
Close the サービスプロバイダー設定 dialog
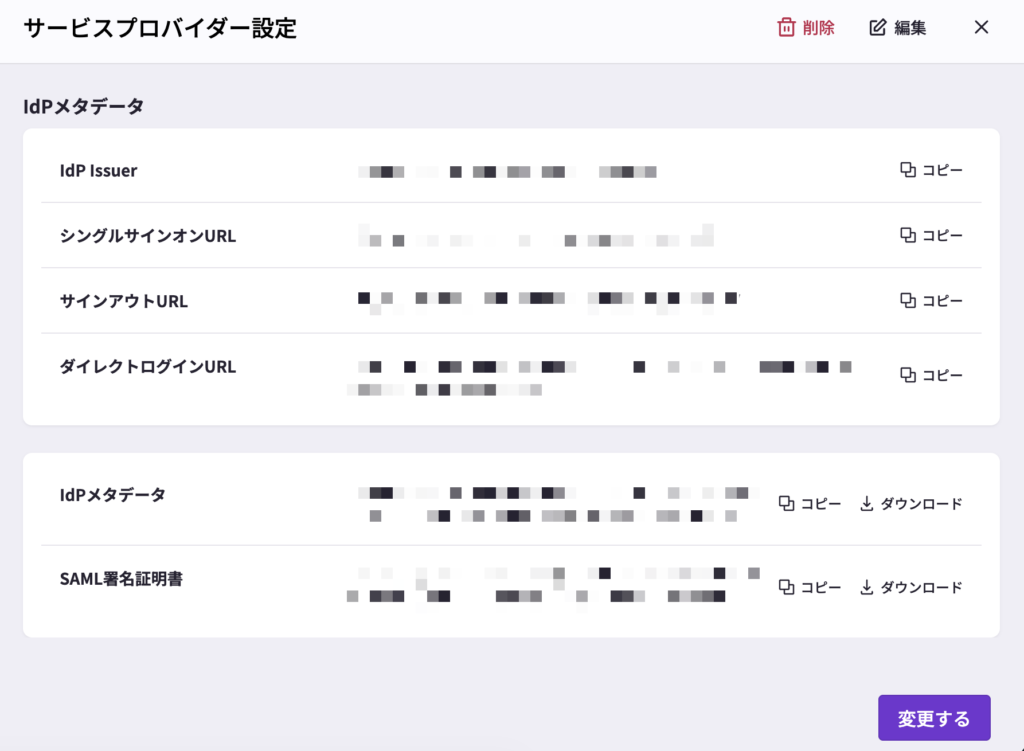coord(981,28)
